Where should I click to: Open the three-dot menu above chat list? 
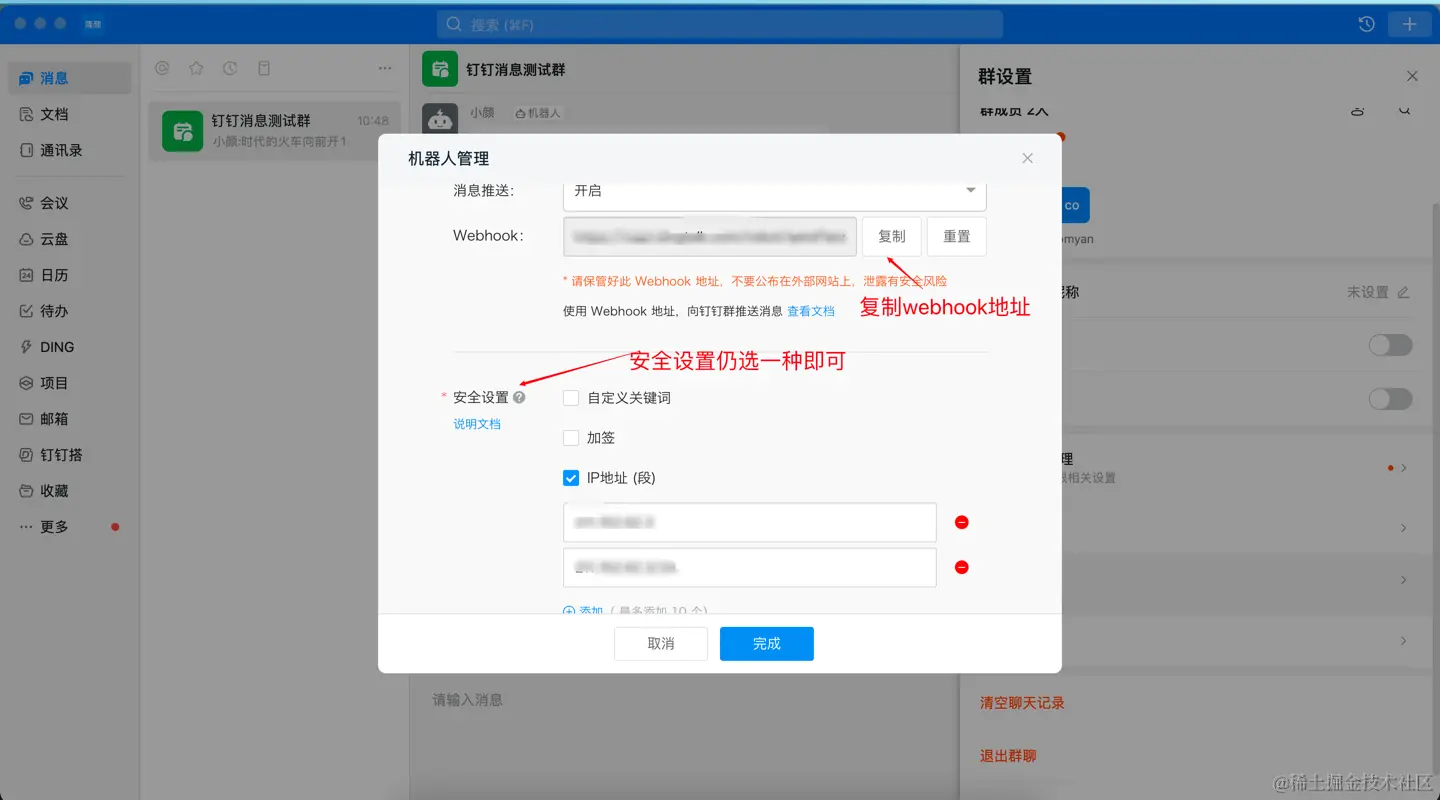click(x=385, y=68)
